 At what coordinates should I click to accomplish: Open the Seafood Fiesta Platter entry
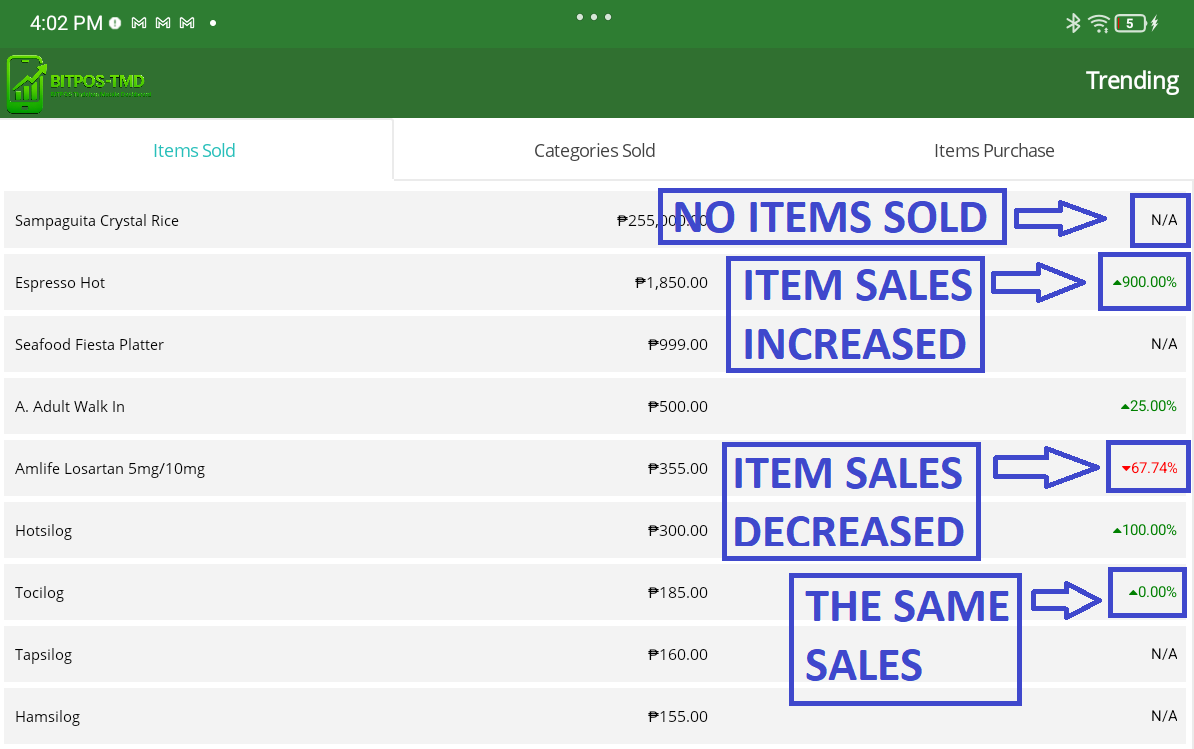pyautogui.click(x=89, y=345)
